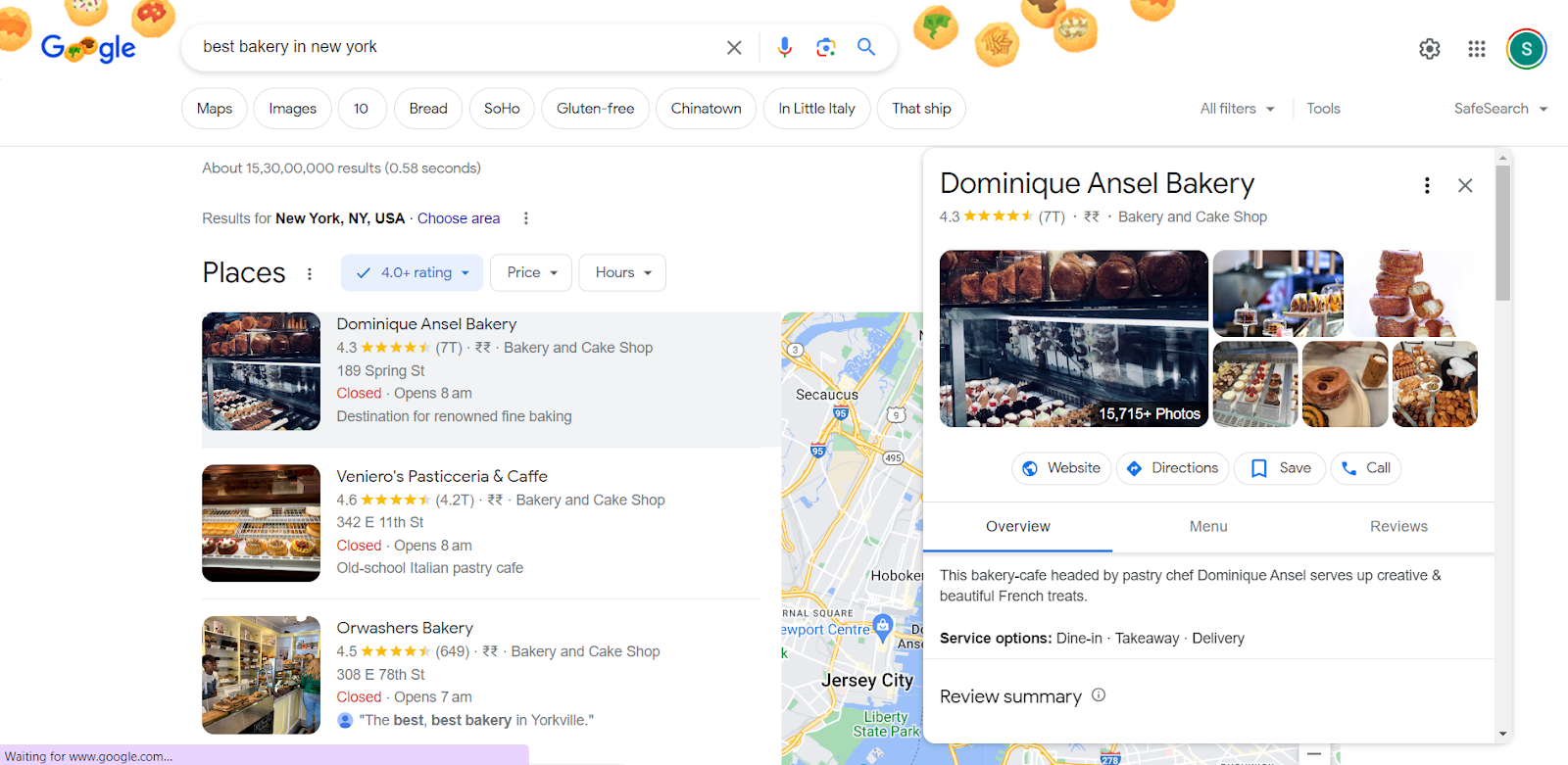
Task: Open Veniero's Pasticceria & Caffe listing
Action: (x=442, y=476)
